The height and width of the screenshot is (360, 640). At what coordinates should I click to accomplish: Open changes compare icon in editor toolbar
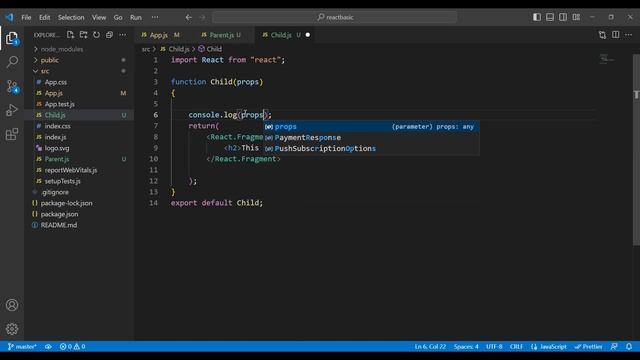pyautogui.click(x=602, y=35)
